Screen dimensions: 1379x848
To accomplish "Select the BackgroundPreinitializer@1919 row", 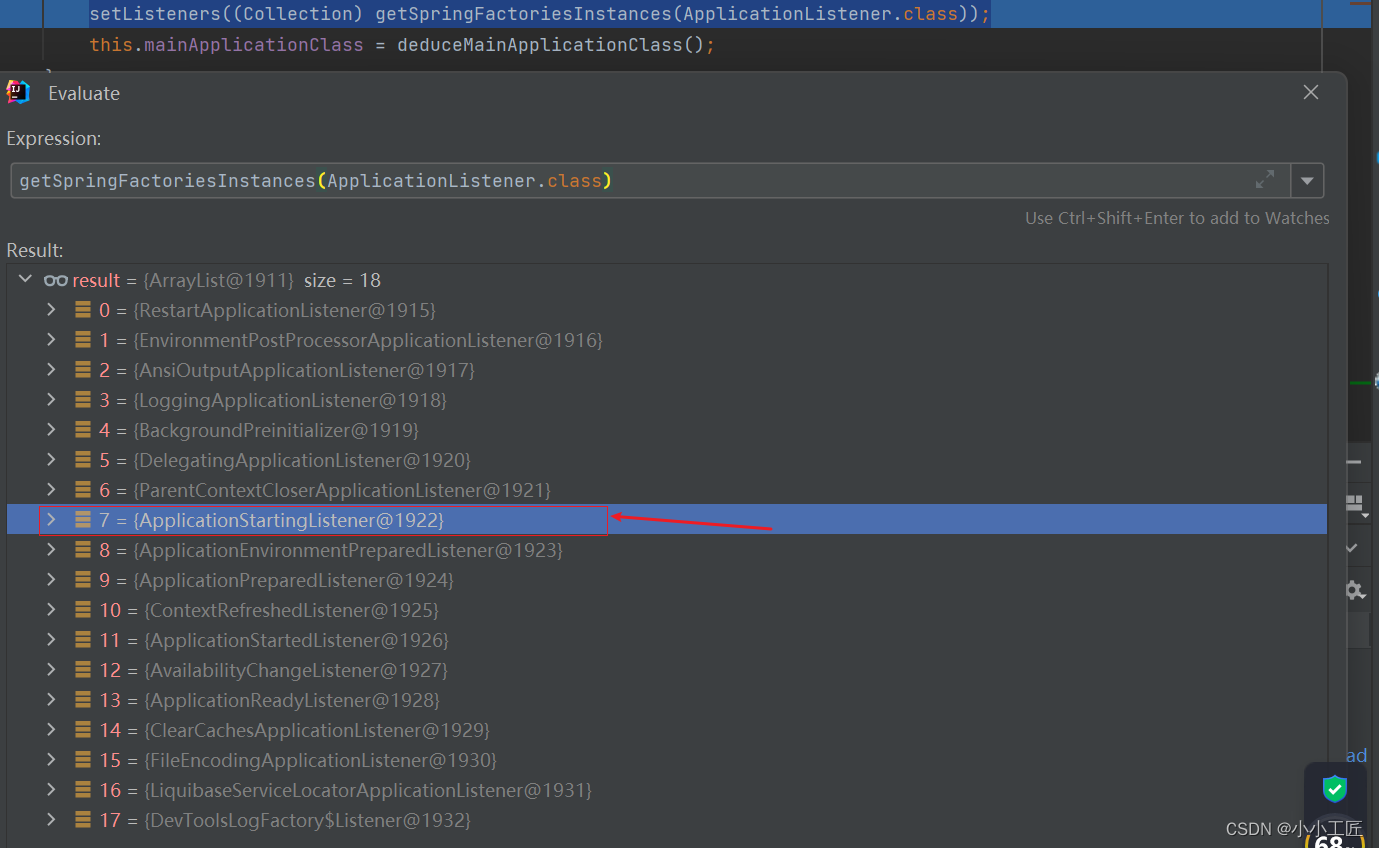I will click(x=667, y=430).
